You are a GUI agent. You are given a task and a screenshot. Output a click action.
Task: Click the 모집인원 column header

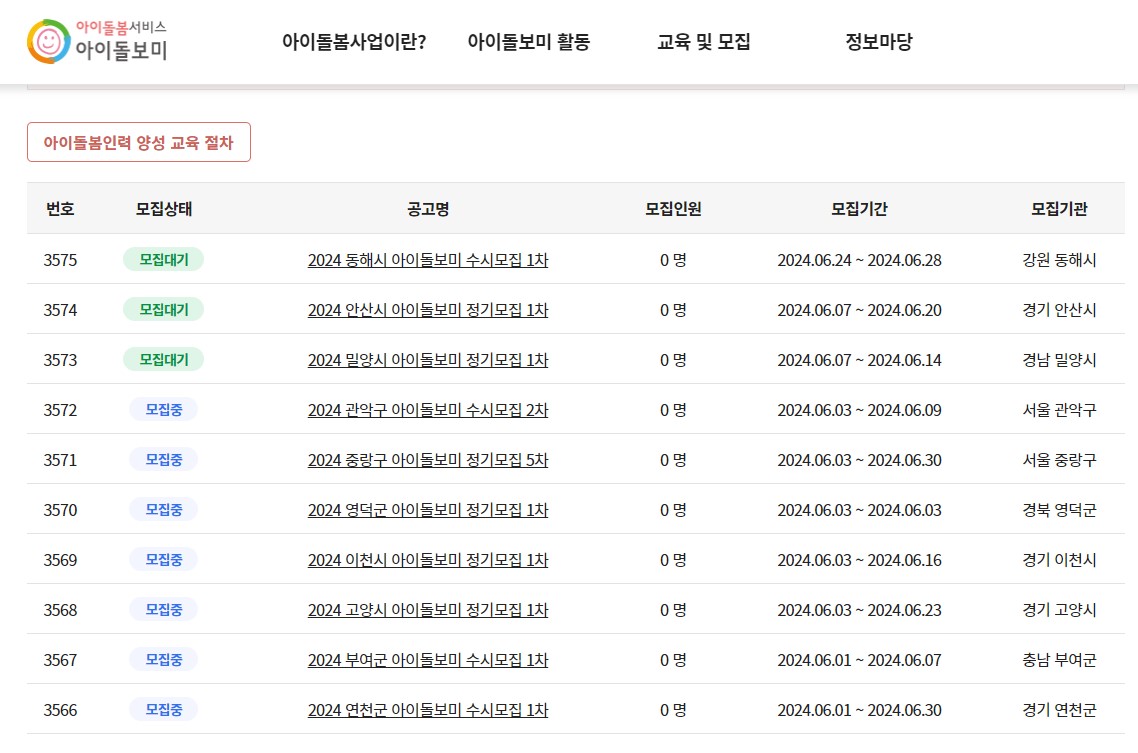pyautogui.click(x=674, y=209)
